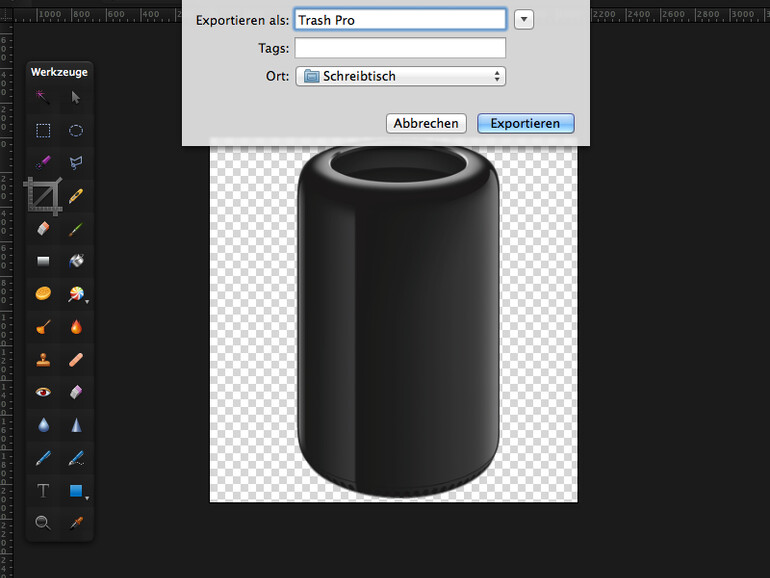Select the Magic Wand tool
The height and width of the screenshot is (578, 770).
point(43,97)
